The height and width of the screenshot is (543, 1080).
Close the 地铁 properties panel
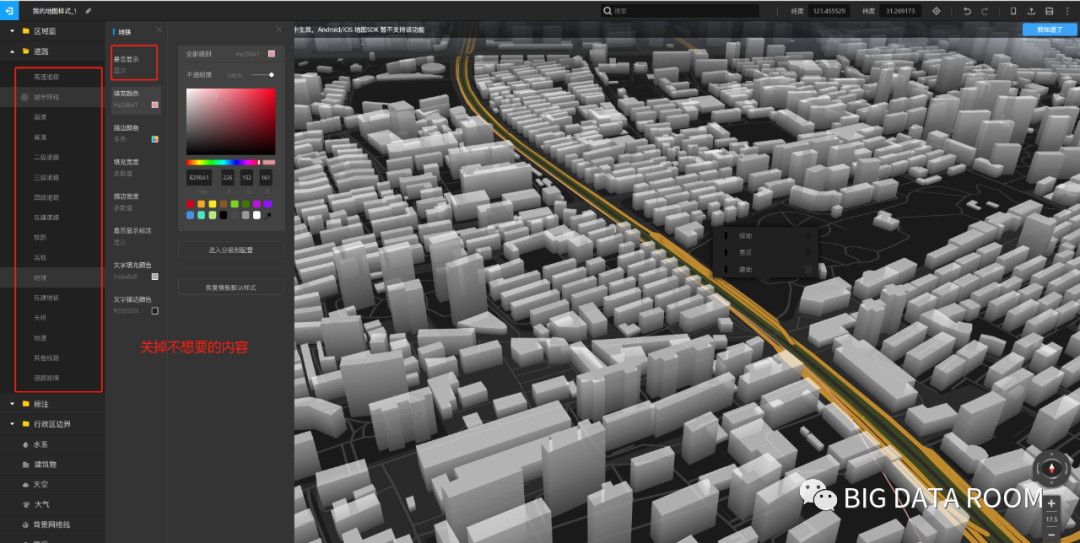click(159, 29)
